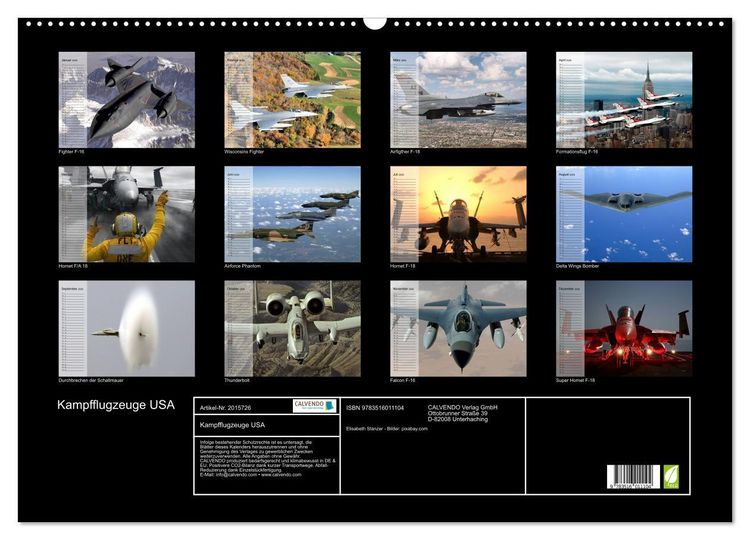The image size is (750, 540).
Task: Click the caption 'Hornet F-18'
Action: point(403,266)
